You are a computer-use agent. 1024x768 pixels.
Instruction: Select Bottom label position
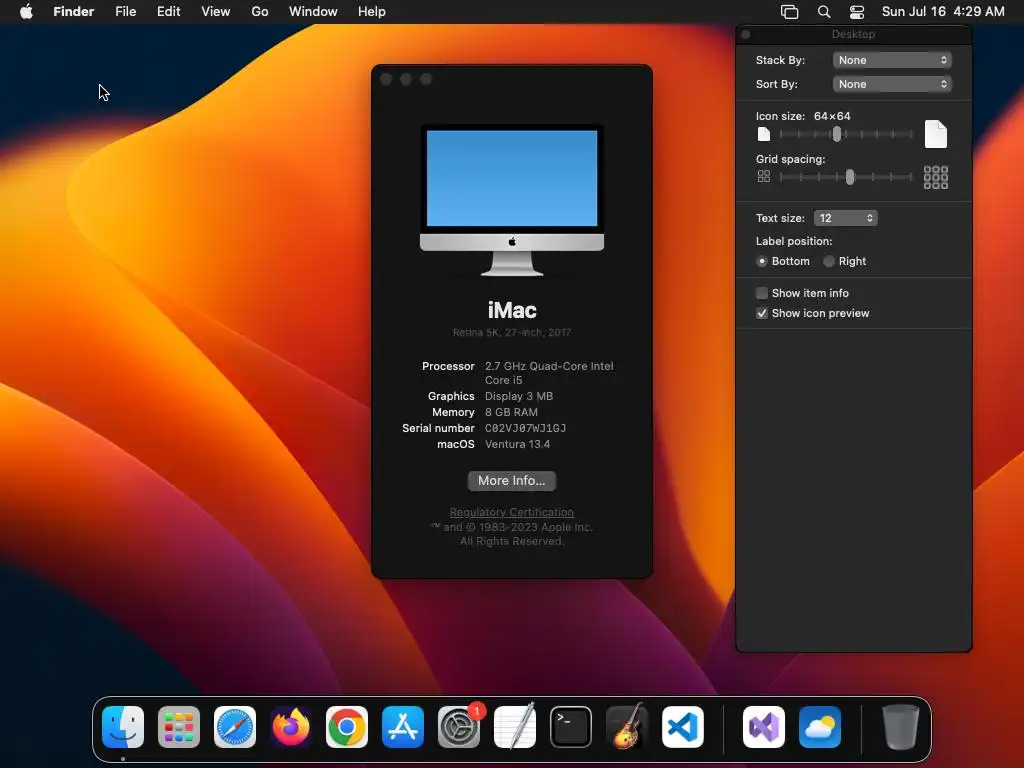762,261
